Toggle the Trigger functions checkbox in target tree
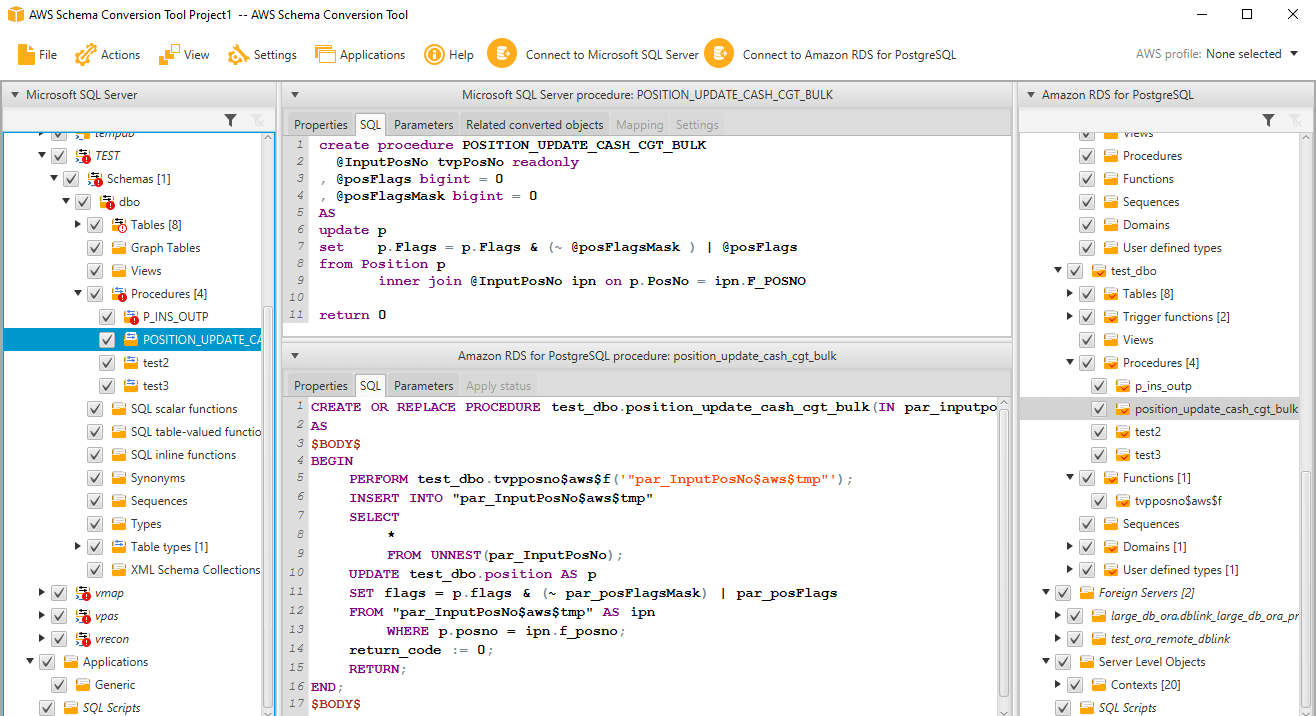 tap(1087, 317)
